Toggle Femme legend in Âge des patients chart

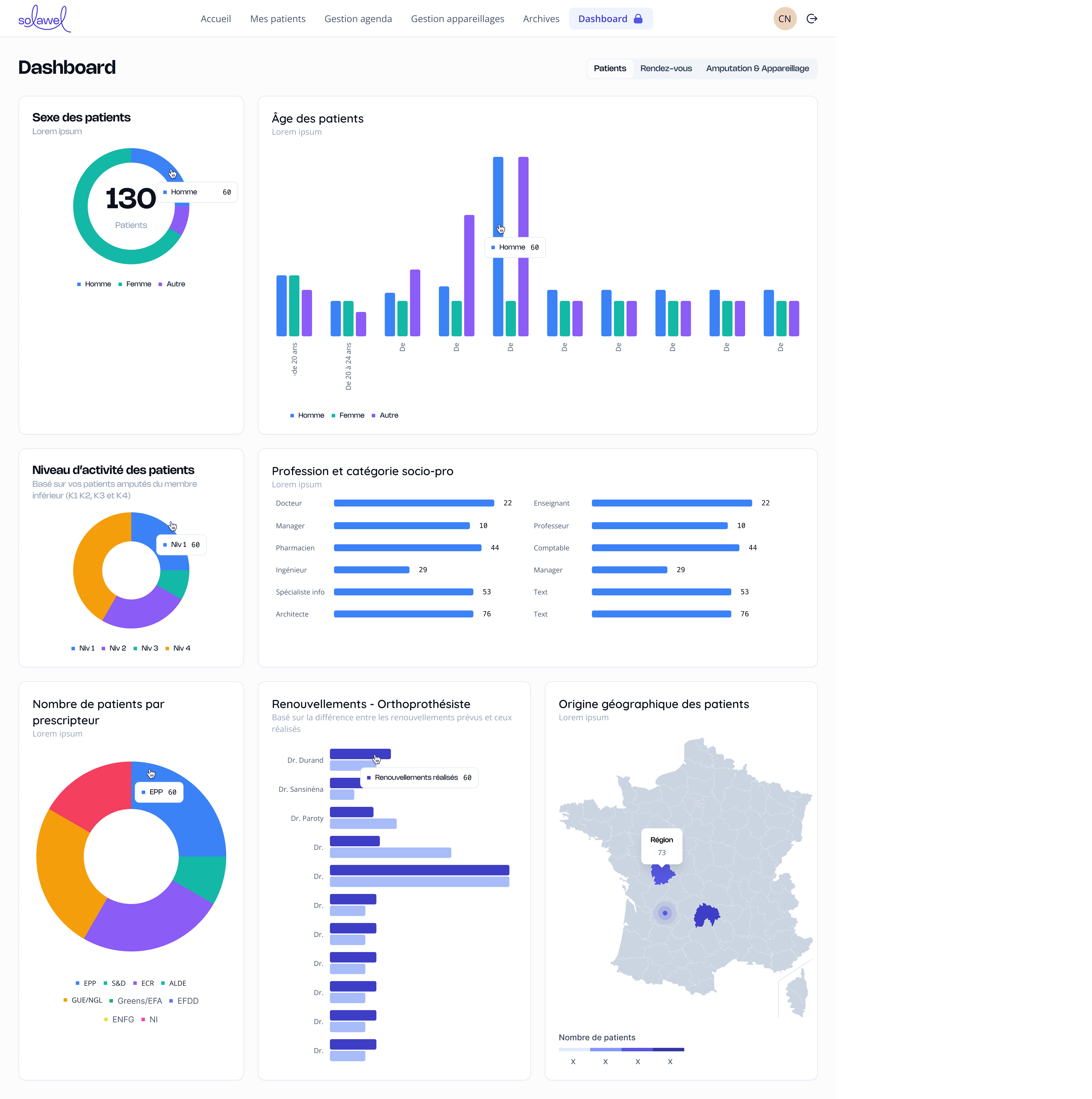348,415
